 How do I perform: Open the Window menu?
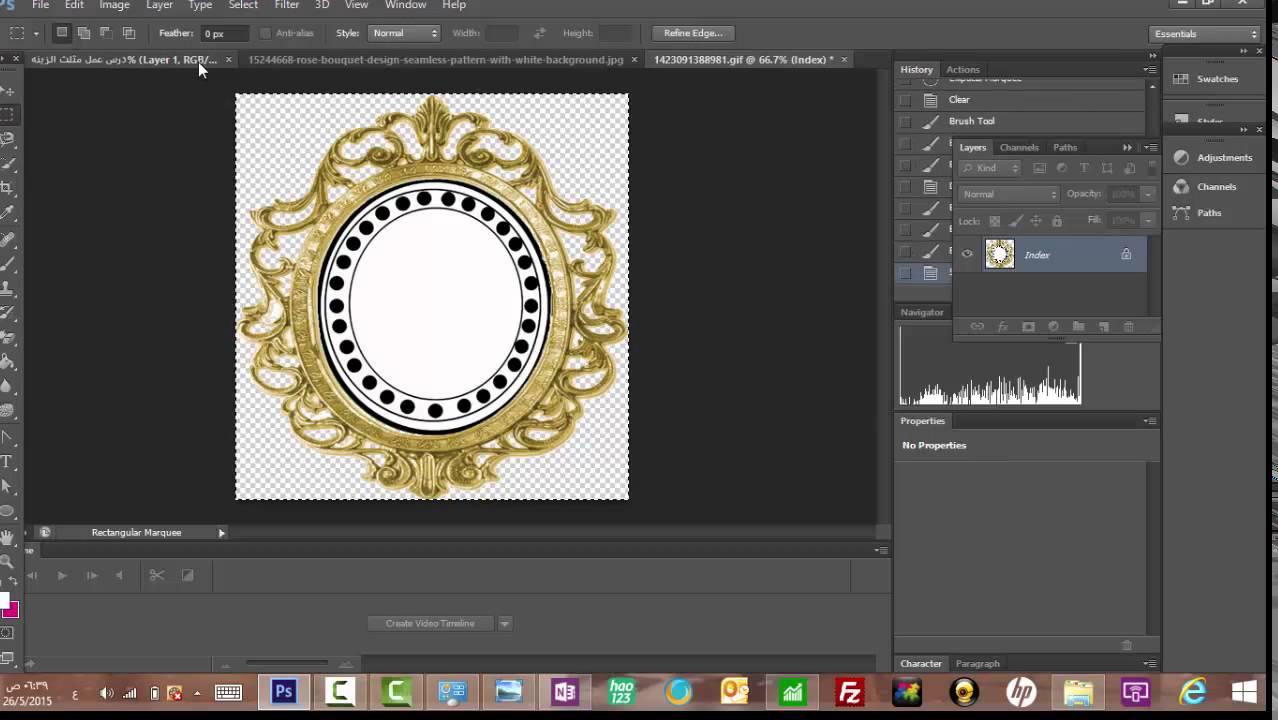tap(405, 5)
